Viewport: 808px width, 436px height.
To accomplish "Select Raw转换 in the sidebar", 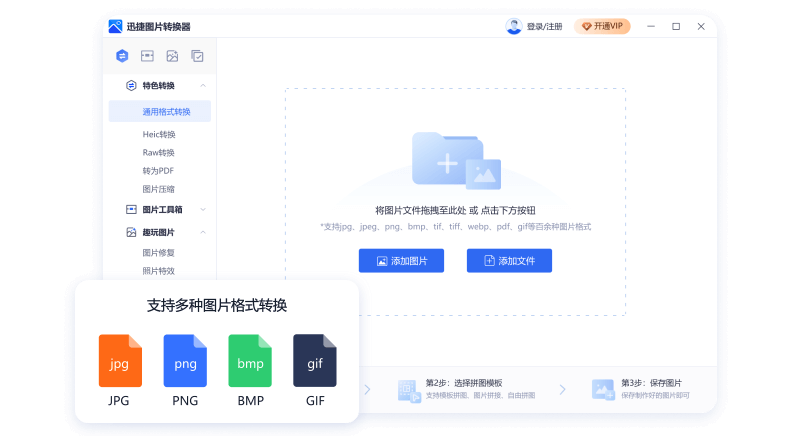I will [158, 153].
